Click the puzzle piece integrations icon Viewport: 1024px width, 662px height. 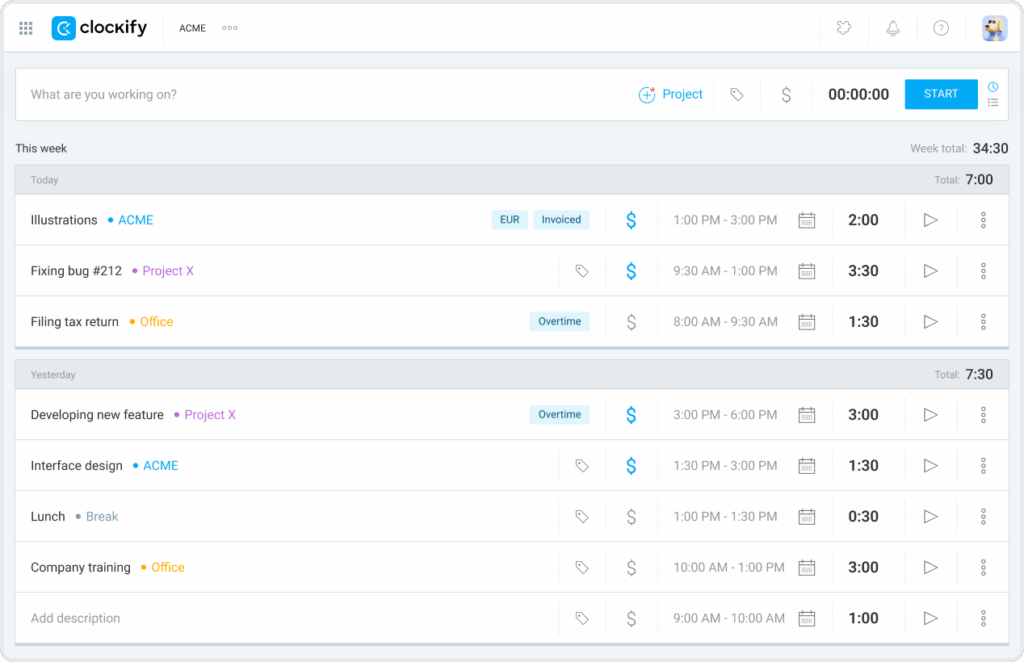point(844,28)
